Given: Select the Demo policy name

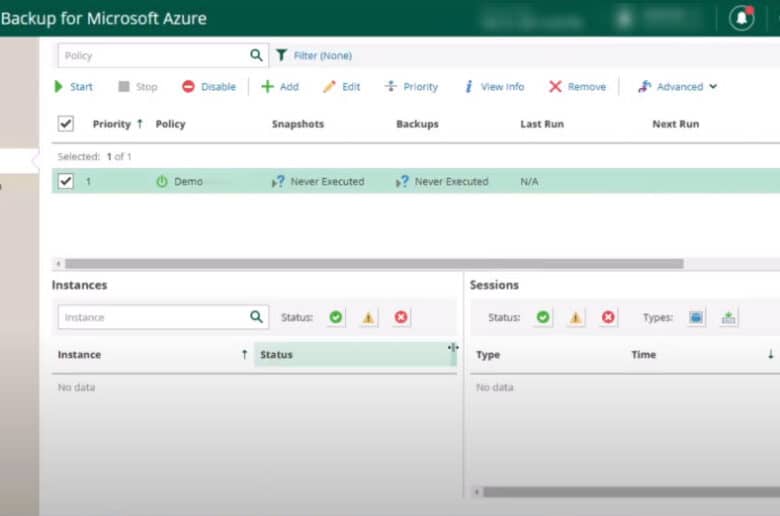Looking at the screenshot, I should point(189,182).
